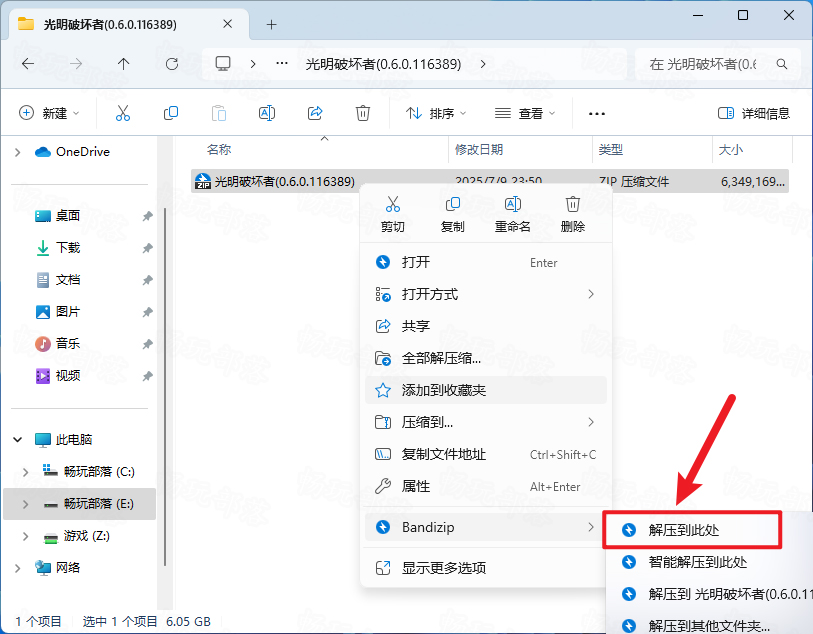Click the toolbar Cut scissors icon
813x634 pixels.
coord(123,113)
